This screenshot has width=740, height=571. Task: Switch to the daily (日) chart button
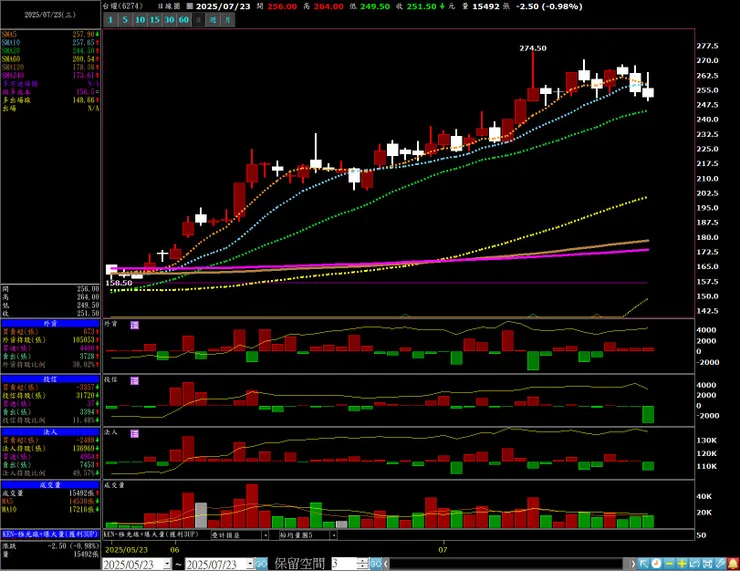pyautogui.click(x=199, y=20)
